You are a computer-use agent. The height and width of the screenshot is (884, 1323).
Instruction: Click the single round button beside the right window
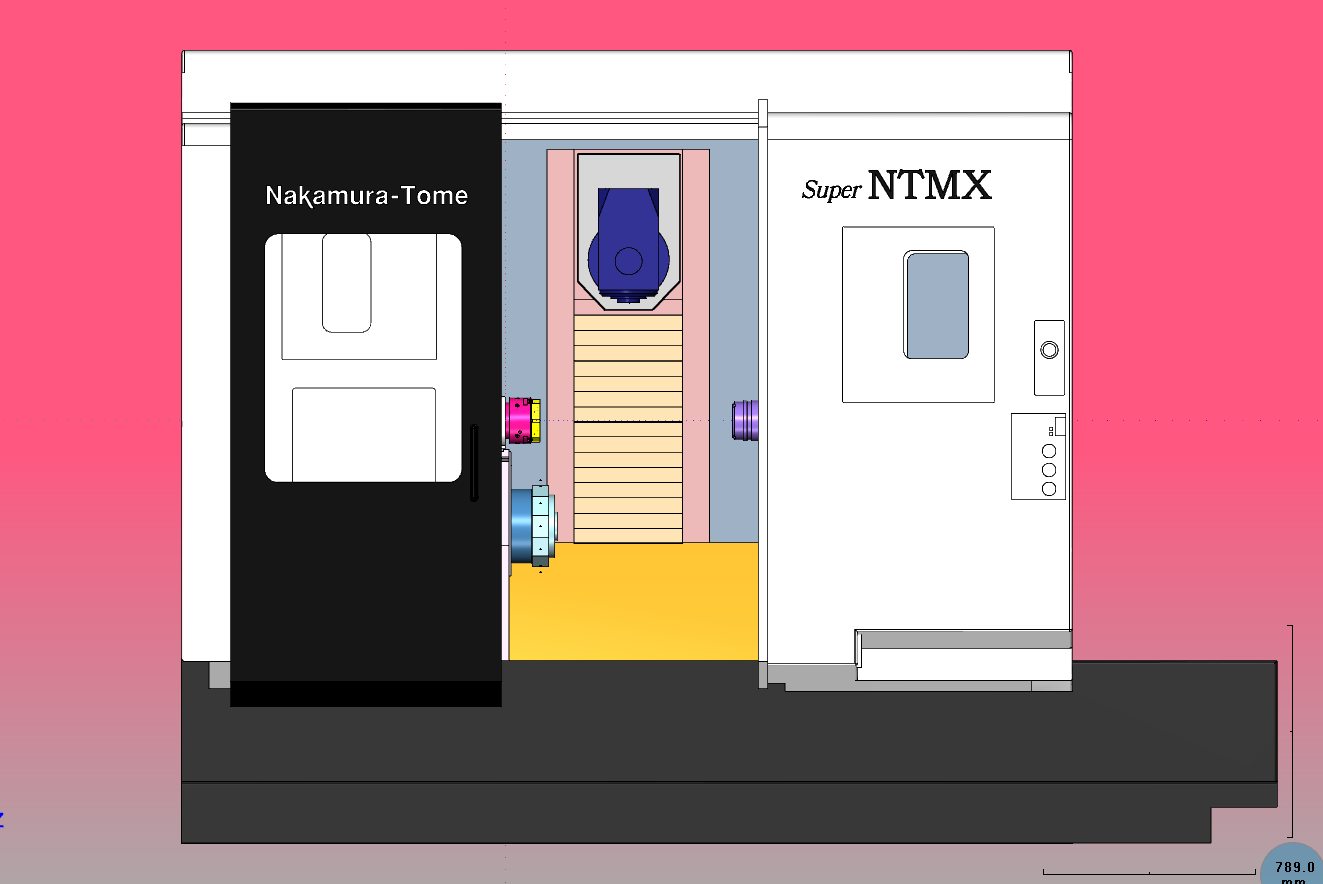pyautogui.click(x=1049, y=350)
